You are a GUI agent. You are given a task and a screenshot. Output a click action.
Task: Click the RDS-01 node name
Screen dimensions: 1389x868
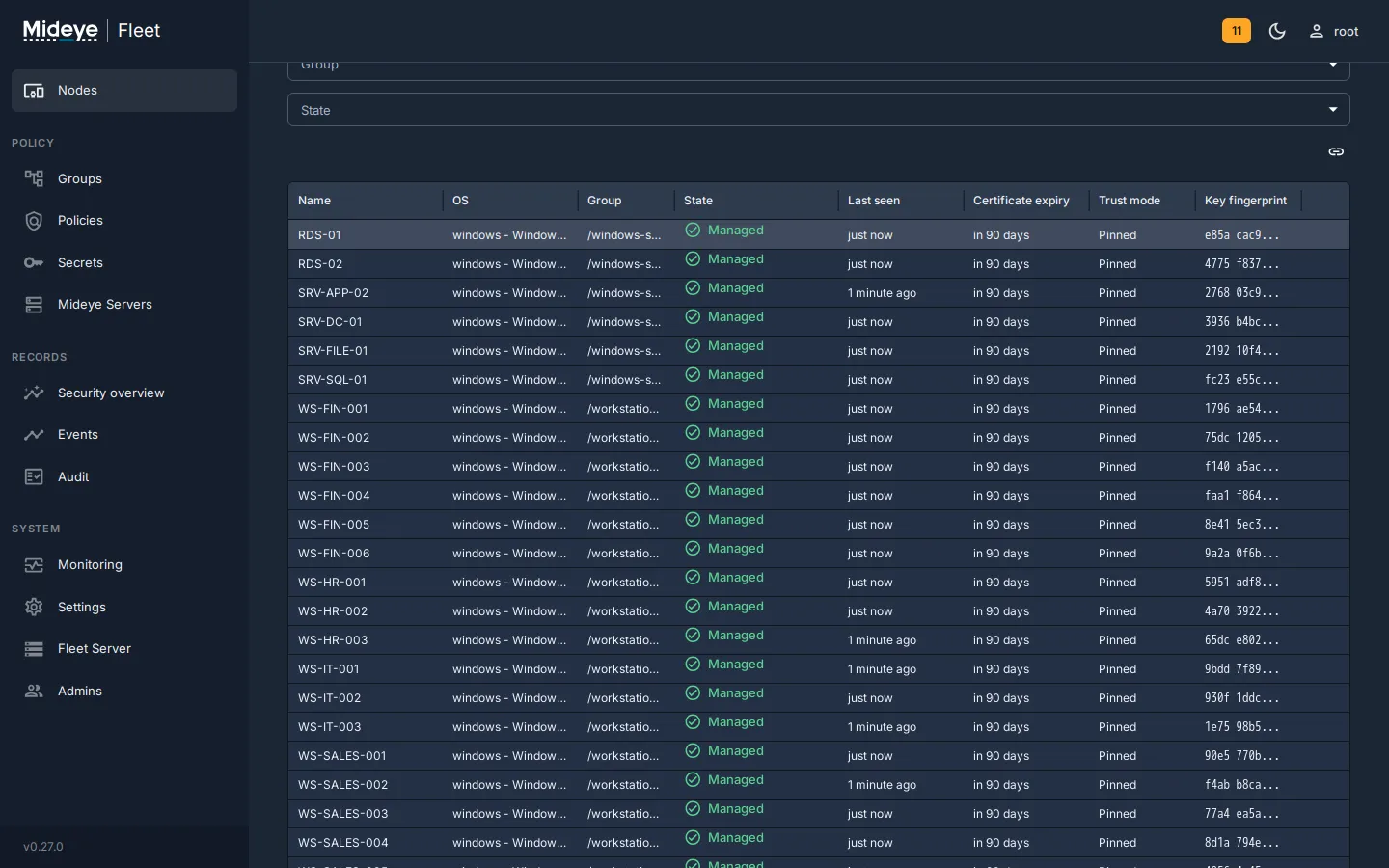319,235
